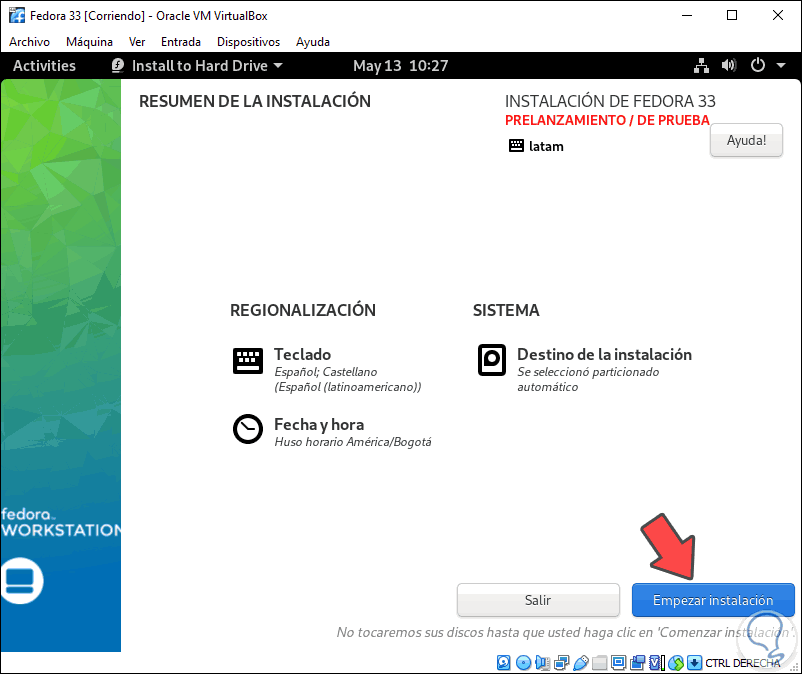The width and height of the screenshot is (802, 674).
Task: Click the latam keyboard layout indicator
Action: coord(537,146)
